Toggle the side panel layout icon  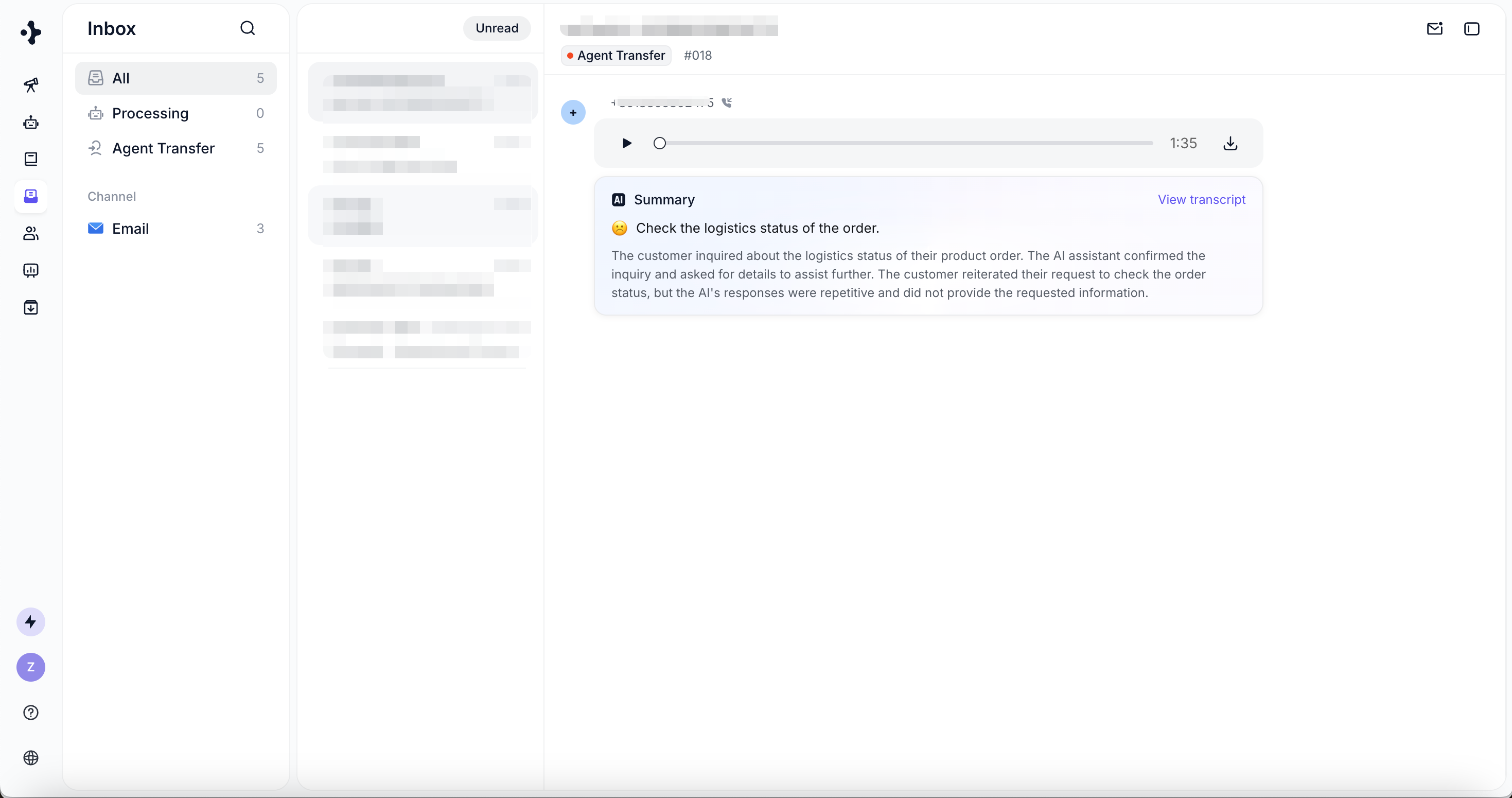click(x=1471, y=29)
